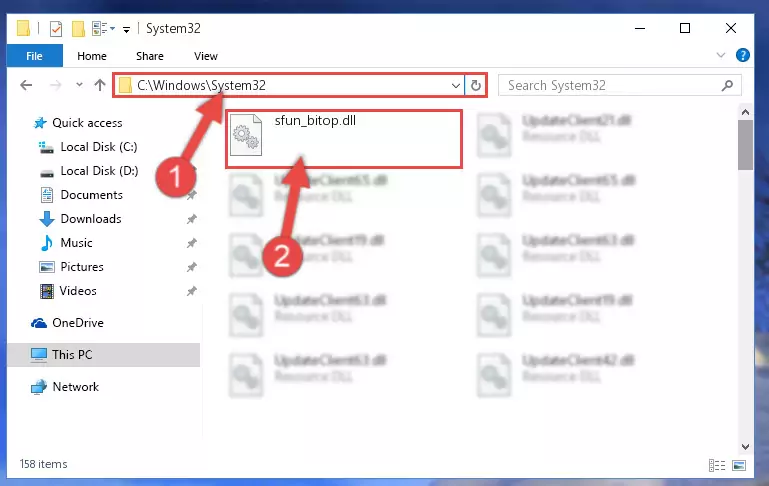This screenshot has height=486, width=769.
Task: Open the address bar history dropdown
Action: [456, 86]
